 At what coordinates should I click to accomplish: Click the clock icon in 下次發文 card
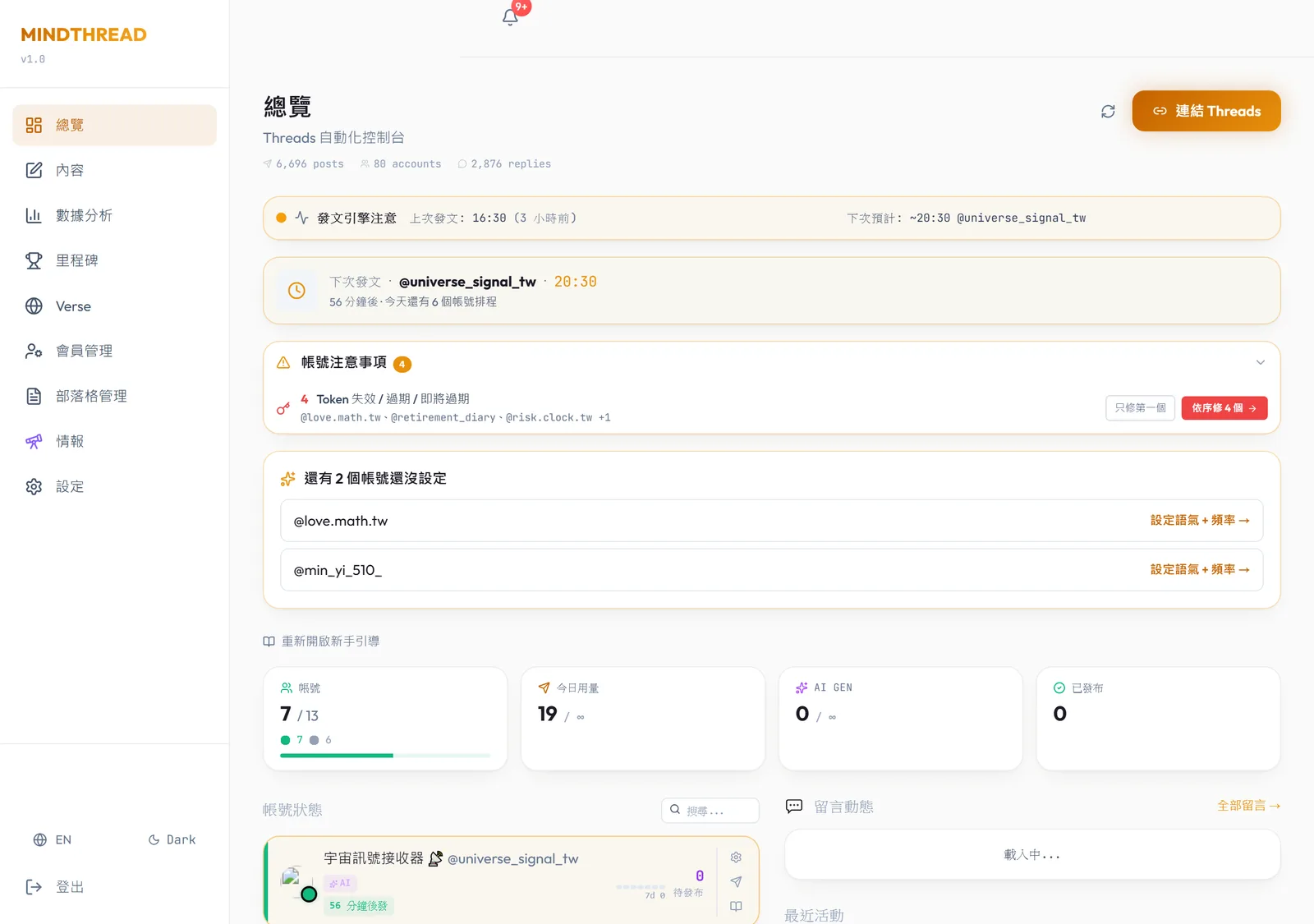point(296,291)
